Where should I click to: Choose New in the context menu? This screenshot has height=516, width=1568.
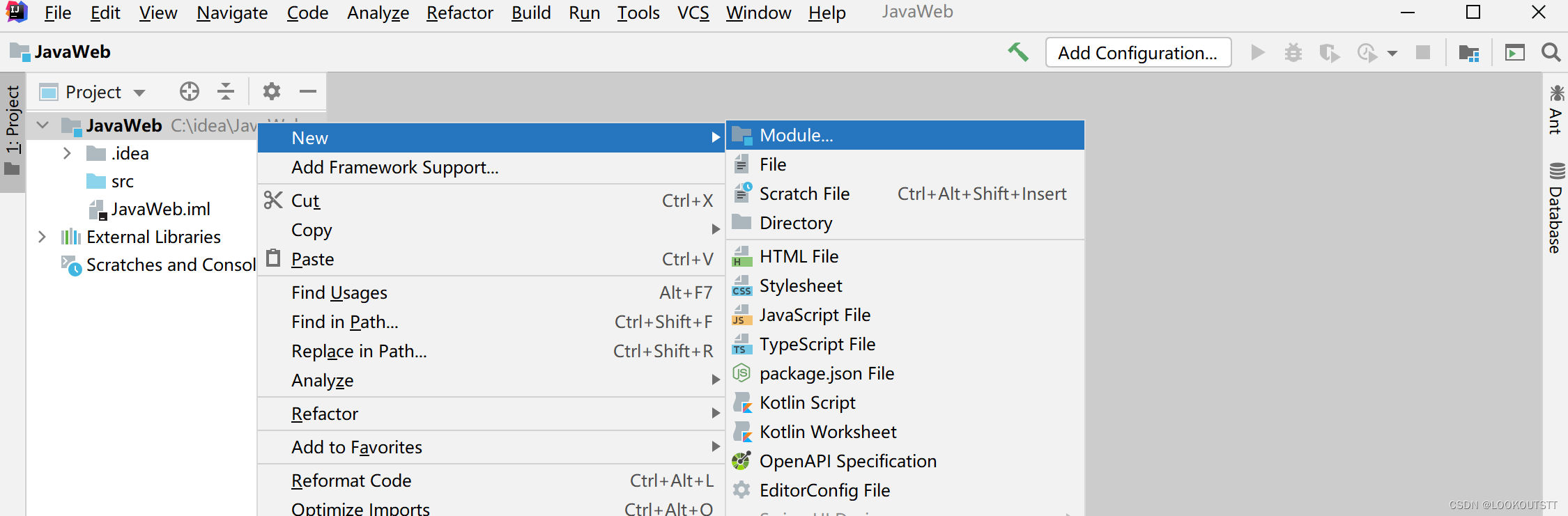(491, 138)
